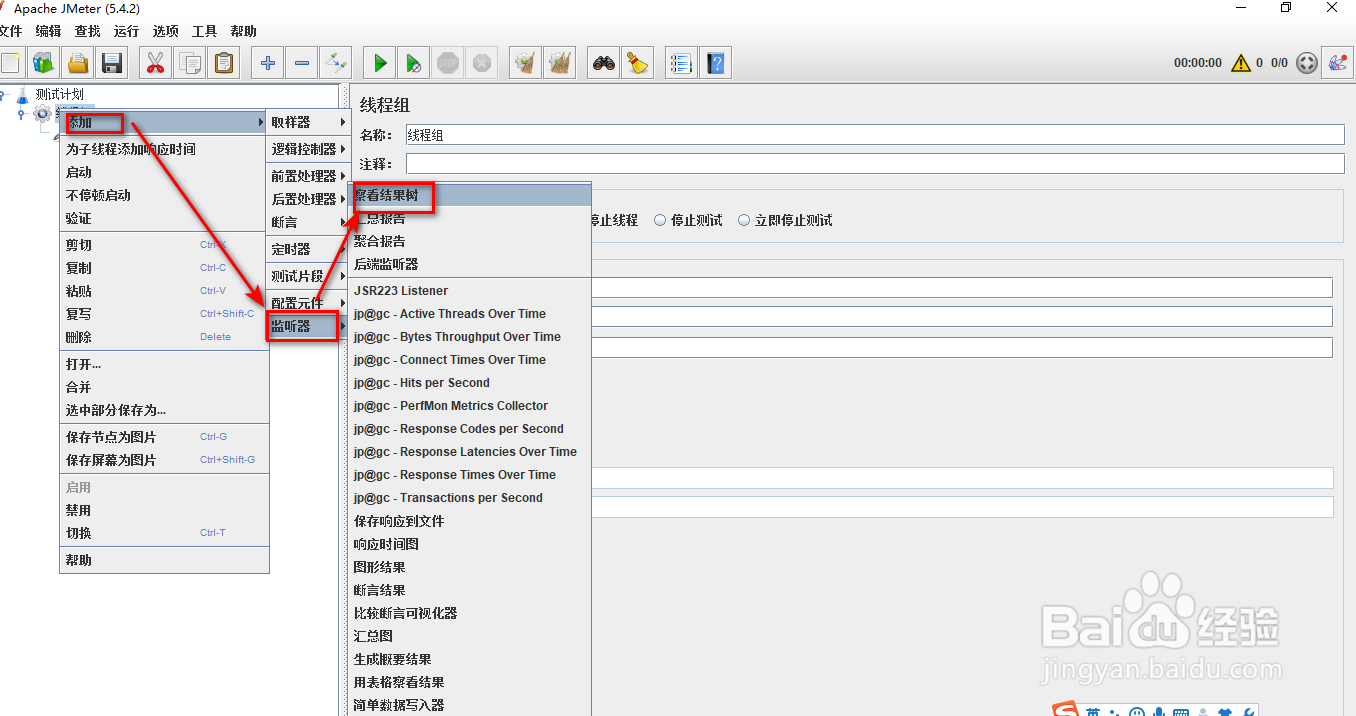Open Search with binoculars icon
Screen dimensions: 1356x716
pos(603,63)
